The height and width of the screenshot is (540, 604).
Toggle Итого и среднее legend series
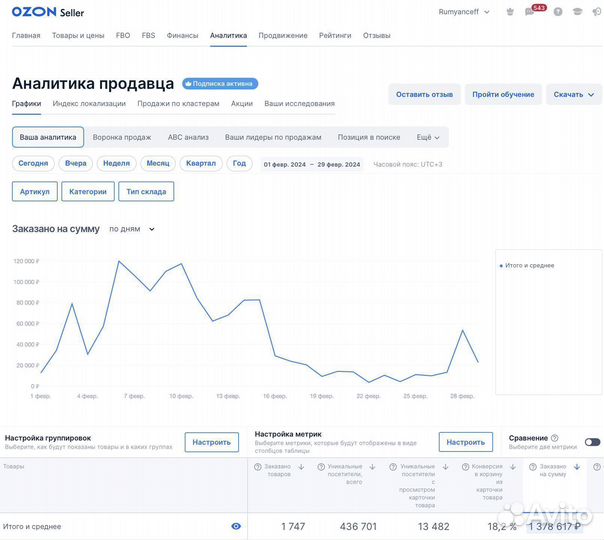[527, 265]
